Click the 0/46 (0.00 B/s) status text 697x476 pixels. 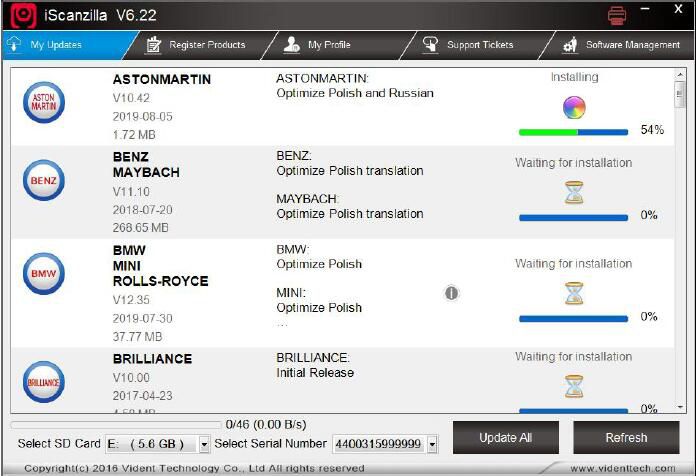pyautogui.click(x=266, y=425)
